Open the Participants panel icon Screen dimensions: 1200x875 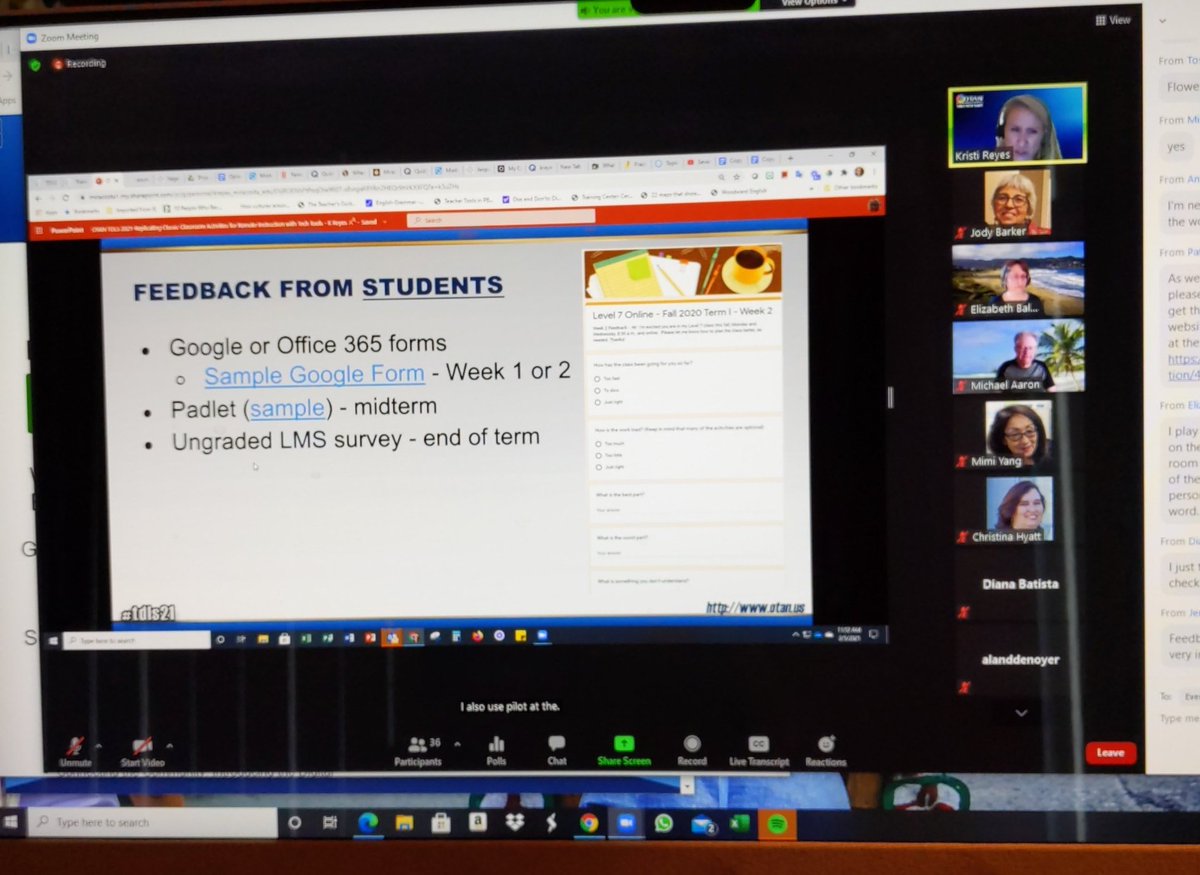(418, 744)
